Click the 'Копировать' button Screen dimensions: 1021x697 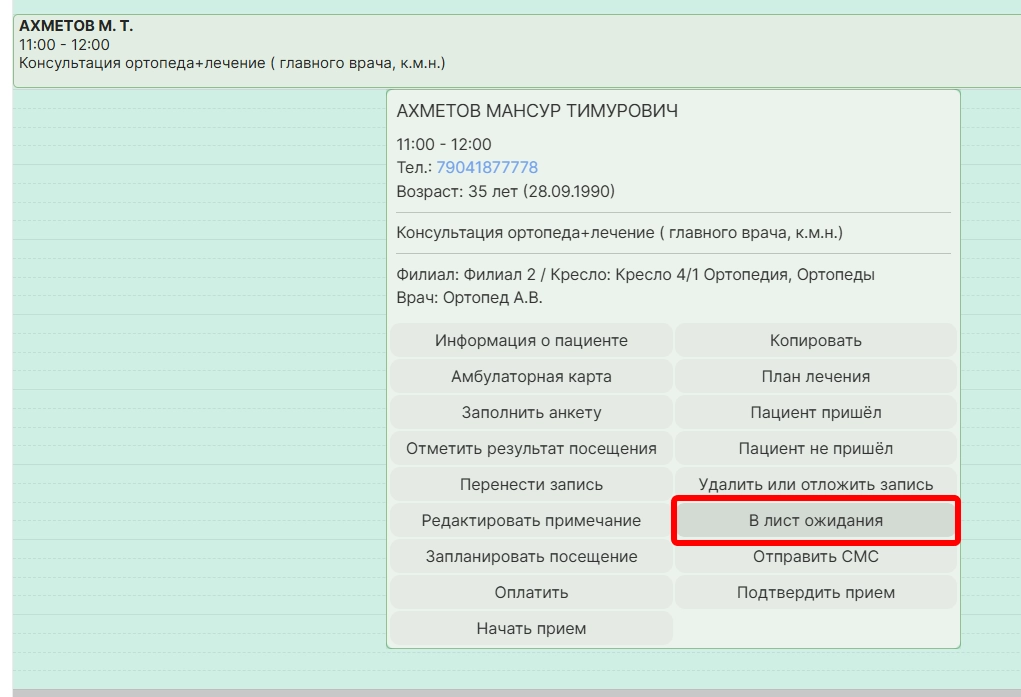coord(815,341)
